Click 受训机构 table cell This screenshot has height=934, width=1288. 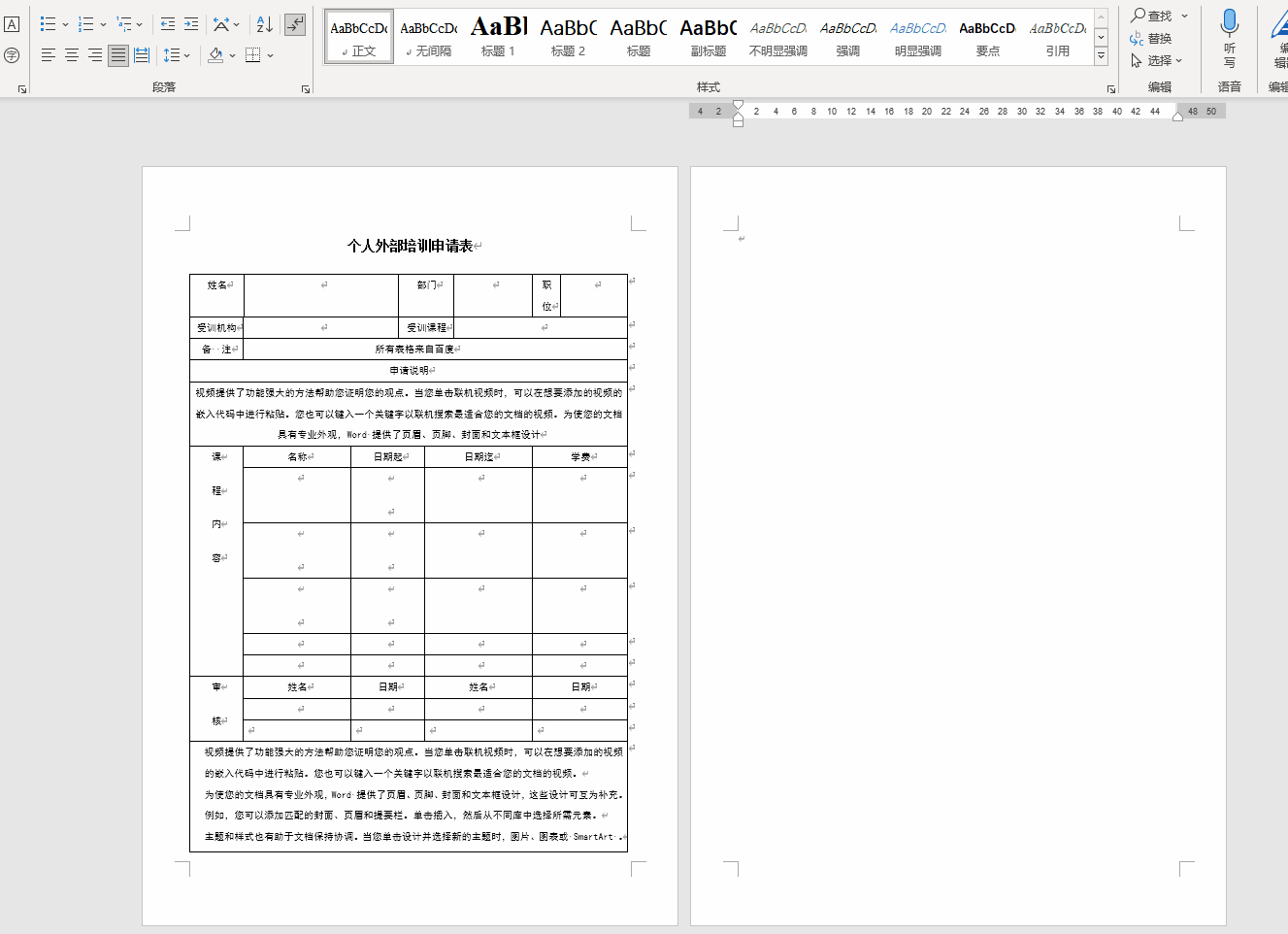pyautogui.click(x=216, y=328)
